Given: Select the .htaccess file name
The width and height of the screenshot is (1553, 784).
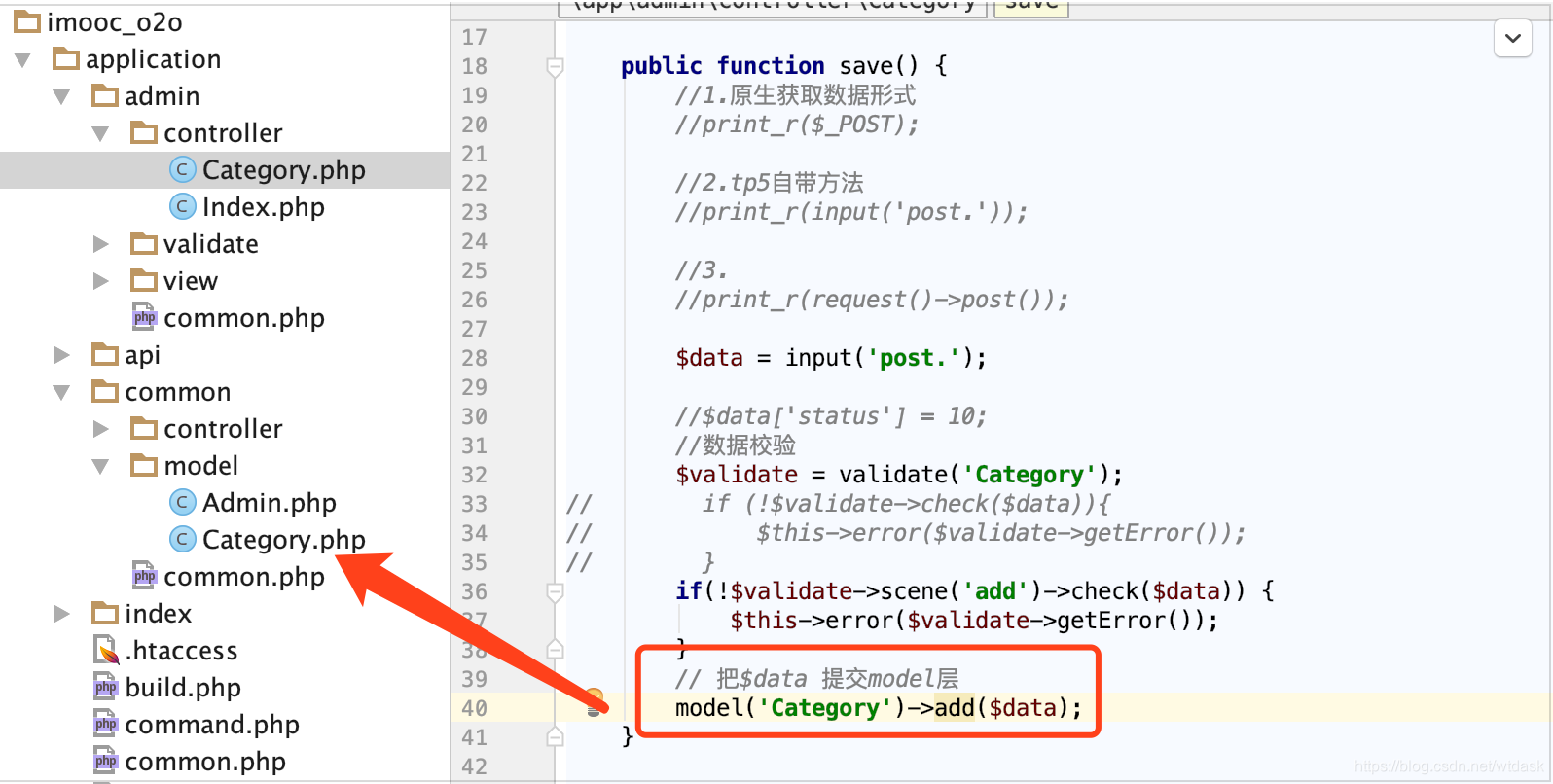Looking at the screenshot, I should [181, 650].
